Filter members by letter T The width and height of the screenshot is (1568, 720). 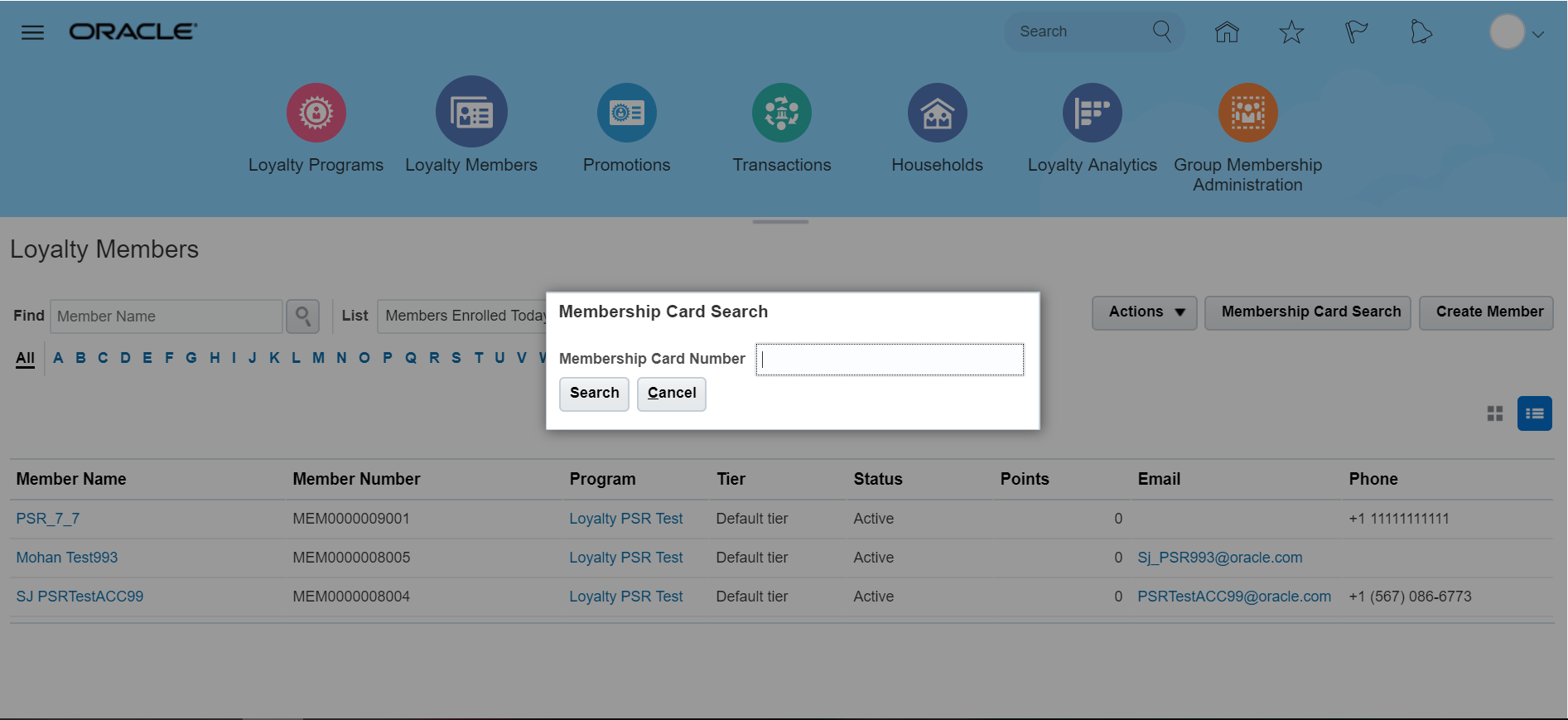tap(479, 358)
